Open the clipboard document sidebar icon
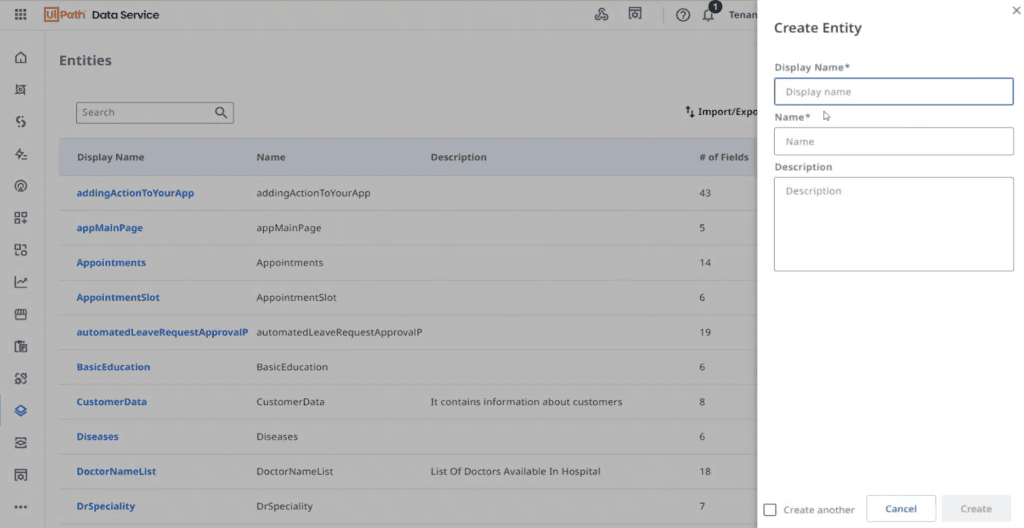The width and height of the screenshot is (1024, 528). coord(21,346)
